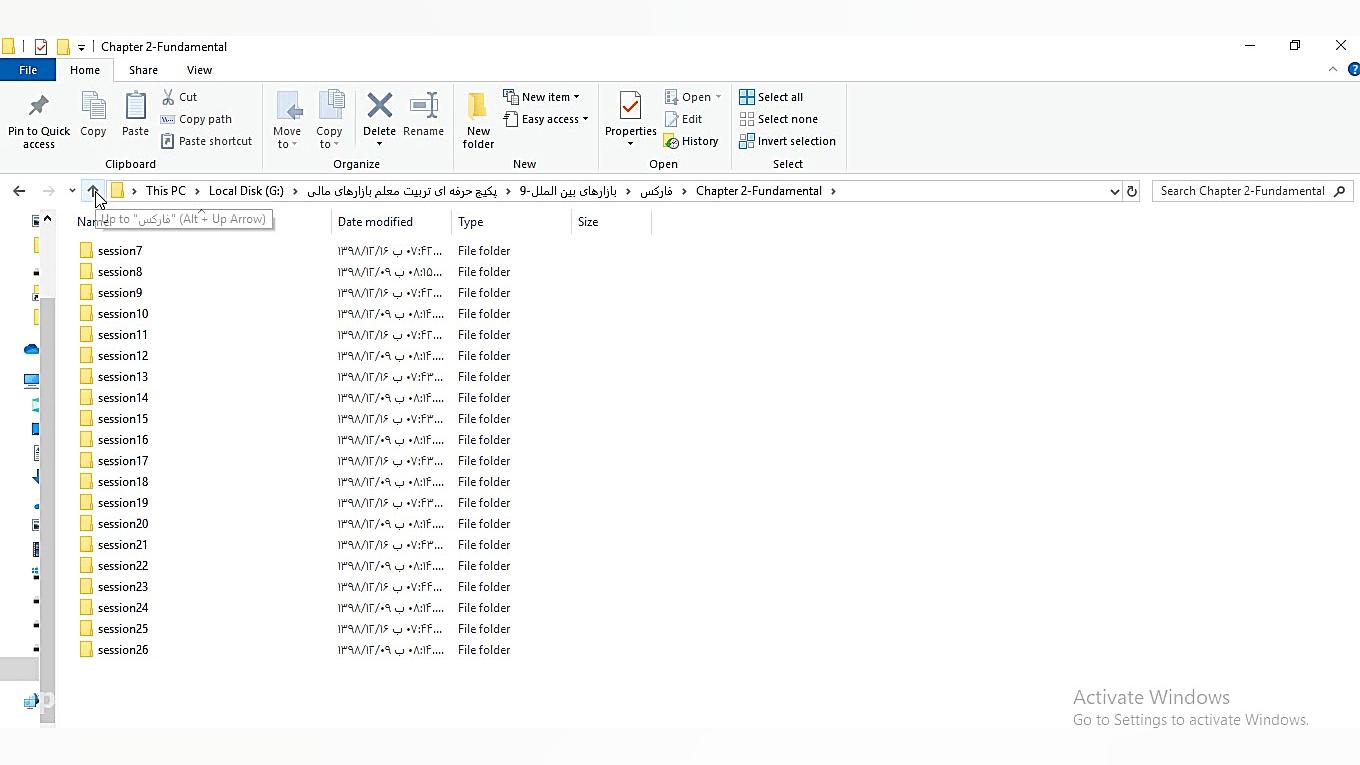
Task: Select the session11 folder
Action: [x=123, y=335]
